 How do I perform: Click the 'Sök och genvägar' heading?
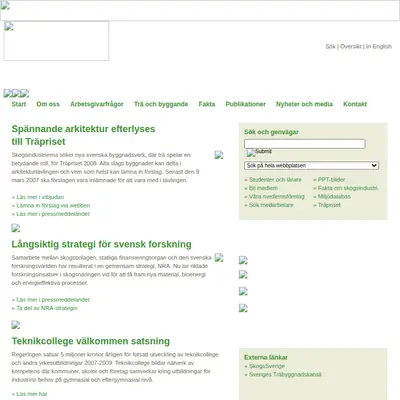[271, 132]
